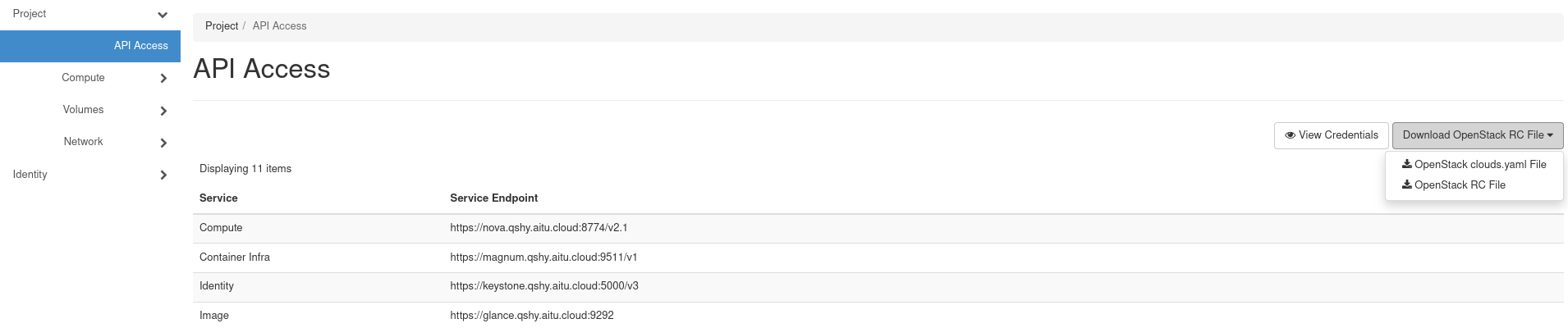
Task: Expand the Network submenu arrow
Action: pyautogui.click(x=163, y=143)
